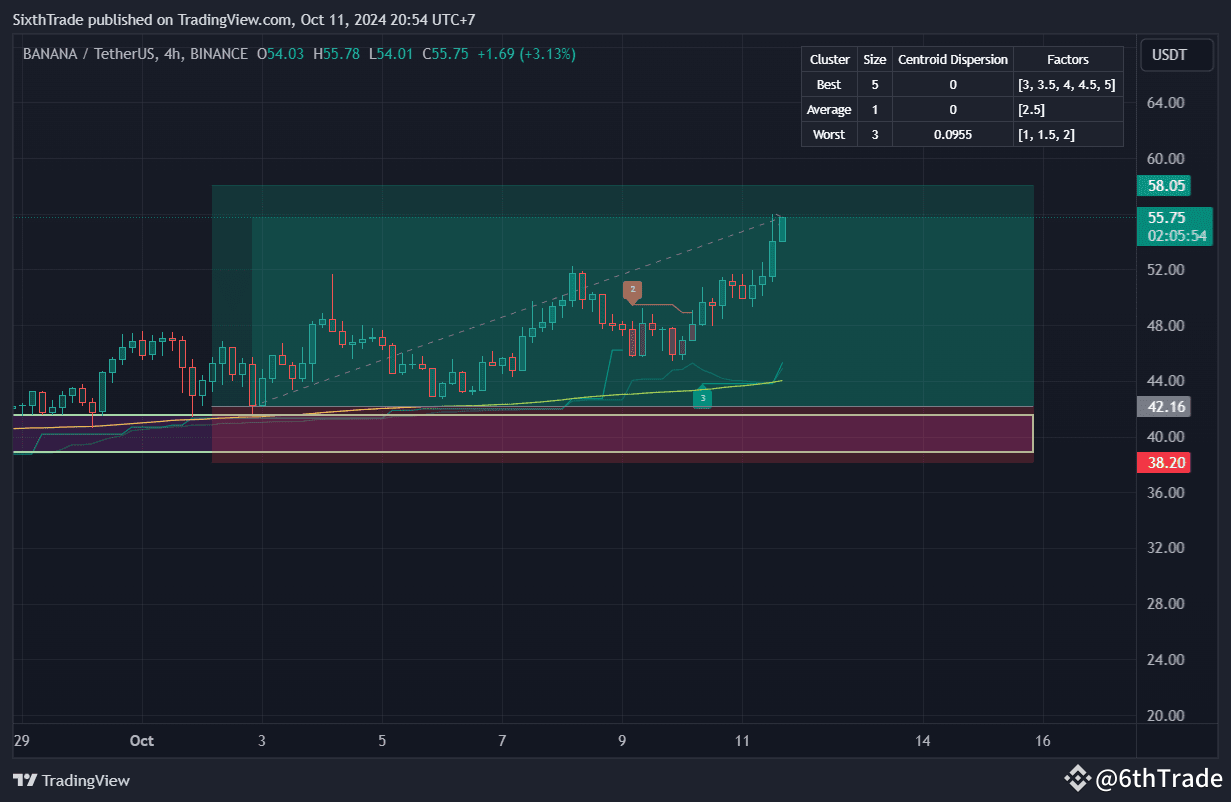Click the green '3' chart marker label
Screen dimensions: 1231x802
[x=702, y=397]
